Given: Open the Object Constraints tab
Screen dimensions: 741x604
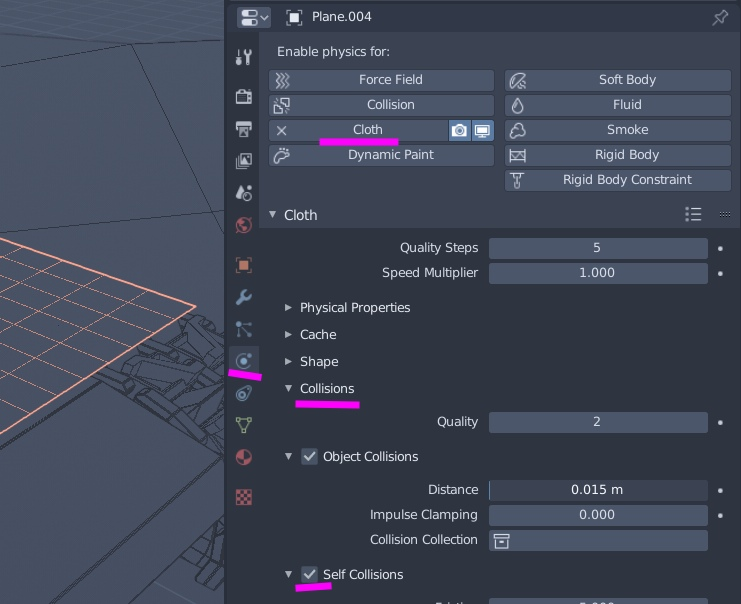Looking at the screenshot, I should pos(244,393).
